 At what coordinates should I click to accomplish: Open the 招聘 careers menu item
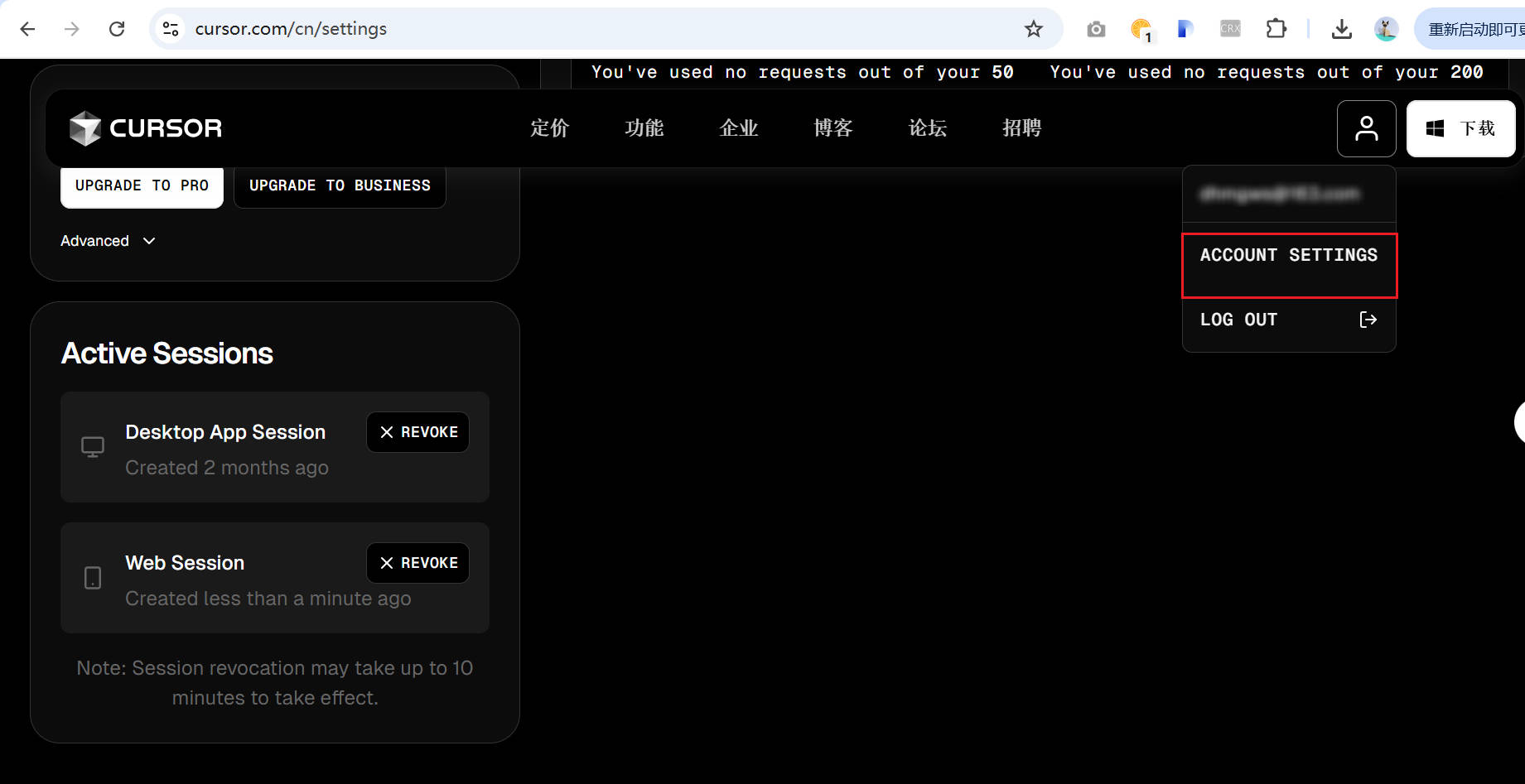click(x=1022, y=128)
